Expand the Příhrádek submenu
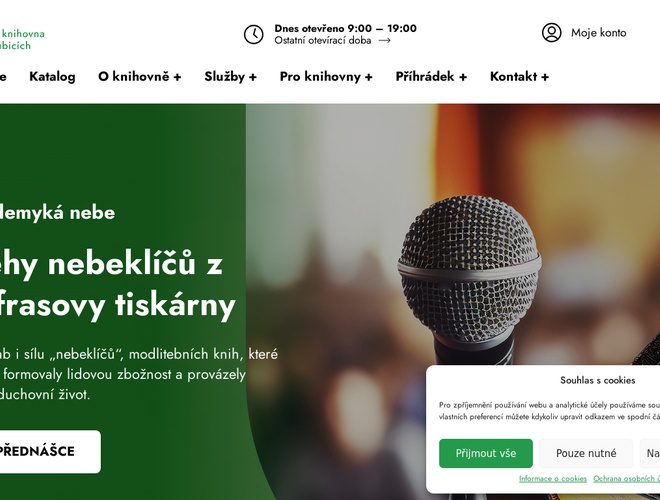Screen dimensions: 660x500 (x=431, y=77)
